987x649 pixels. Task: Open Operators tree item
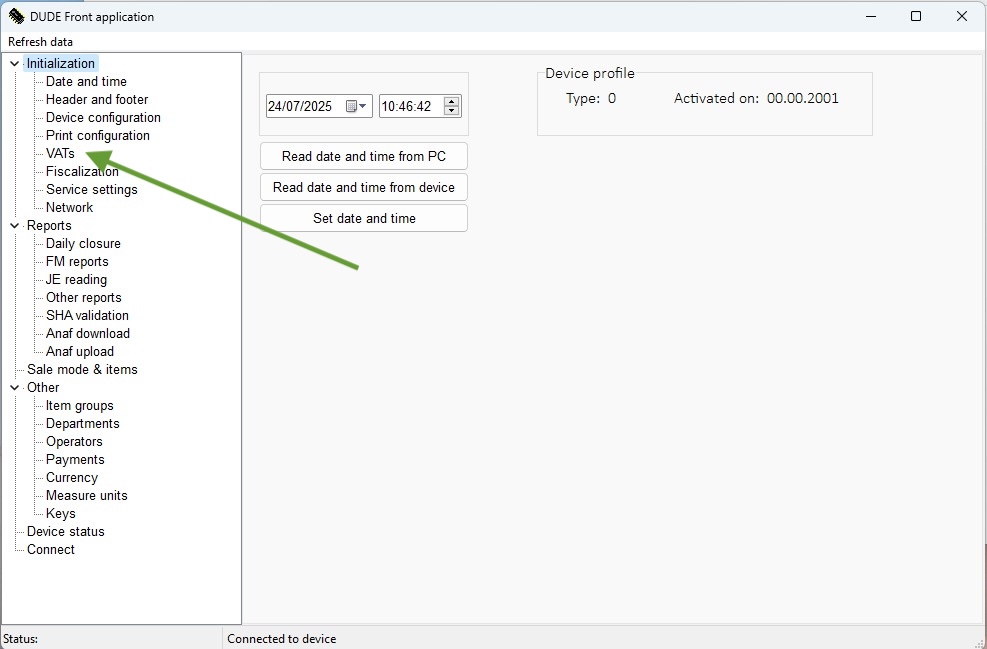pos(74,441)
